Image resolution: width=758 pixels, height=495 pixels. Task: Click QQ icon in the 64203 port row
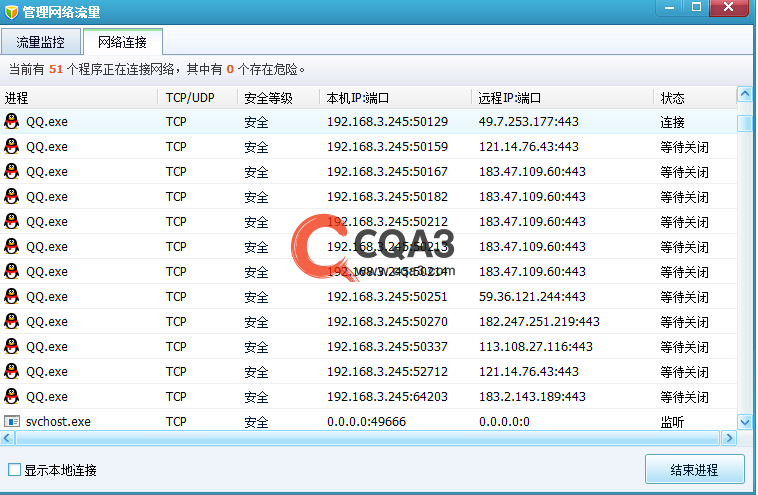[x=12, y=396]
